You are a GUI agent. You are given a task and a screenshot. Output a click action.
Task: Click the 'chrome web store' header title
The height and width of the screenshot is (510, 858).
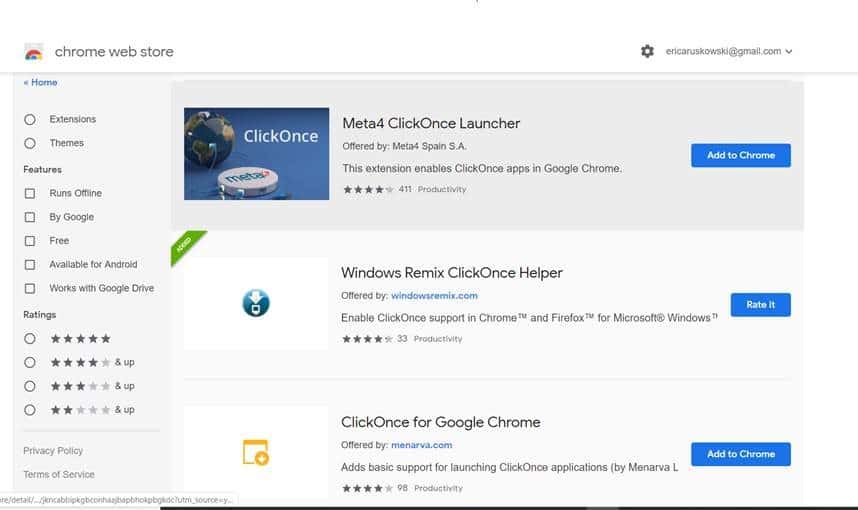point(114,51)
